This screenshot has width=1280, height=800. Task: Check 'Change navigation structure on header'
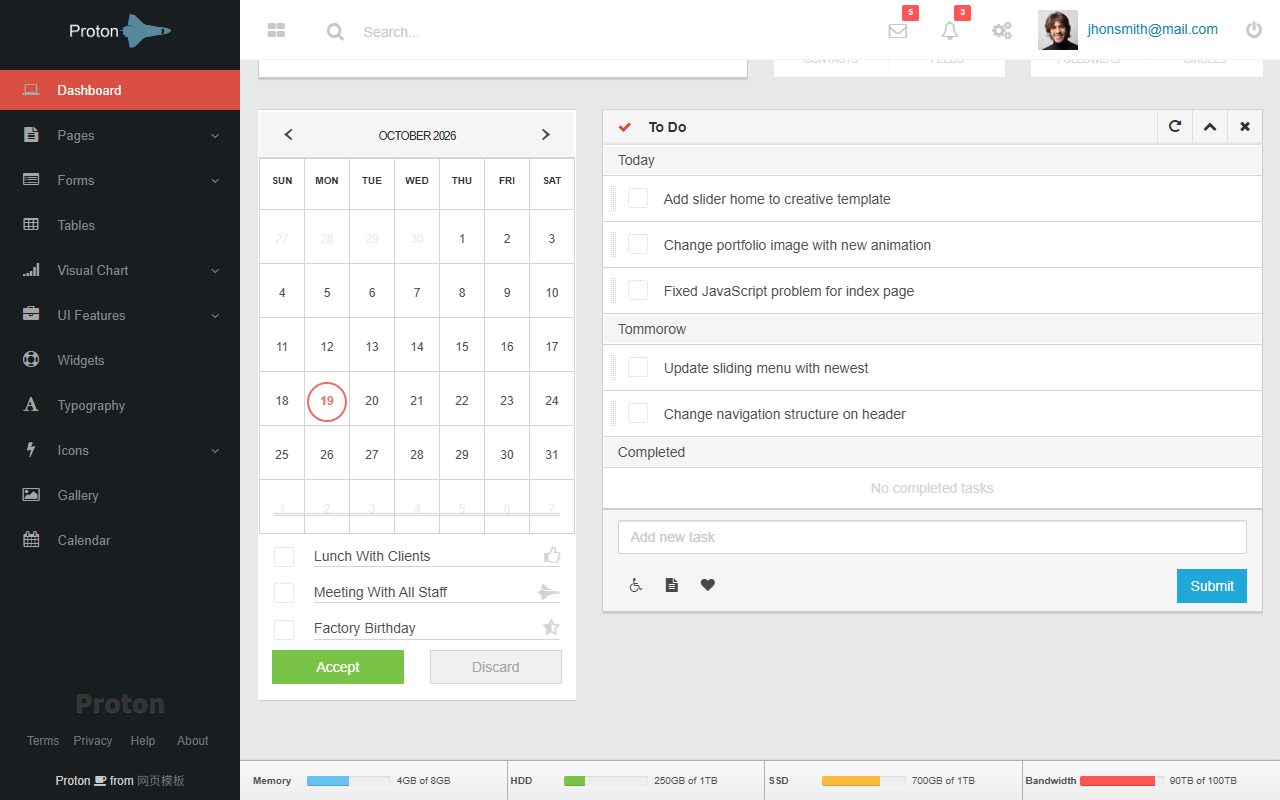click(638, 413)
